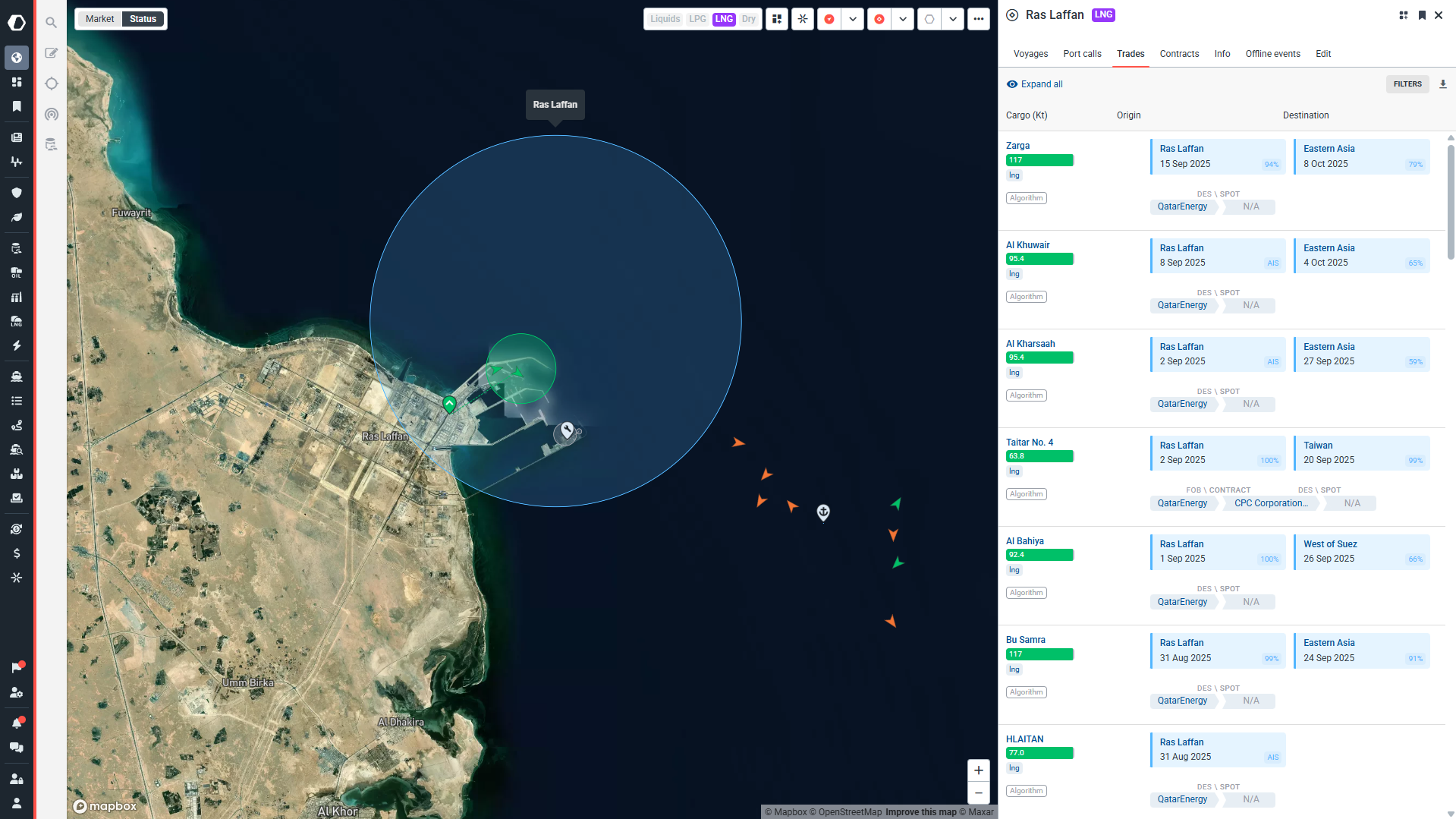Zoom out on the map
This screenshot has height=819, width=1456.
click(979, 792)
